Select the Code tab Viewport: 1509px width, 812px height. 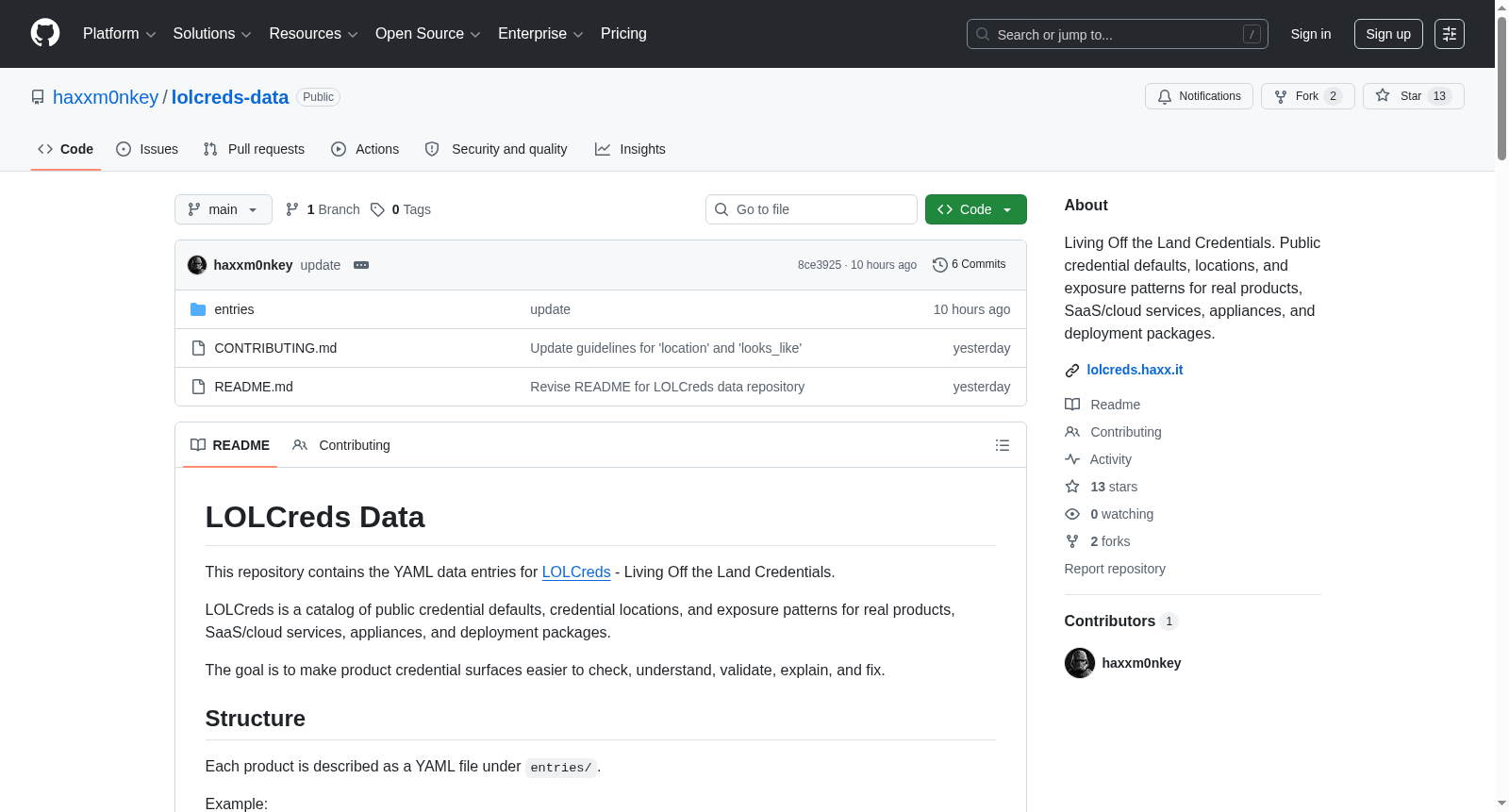pos(66,149)
